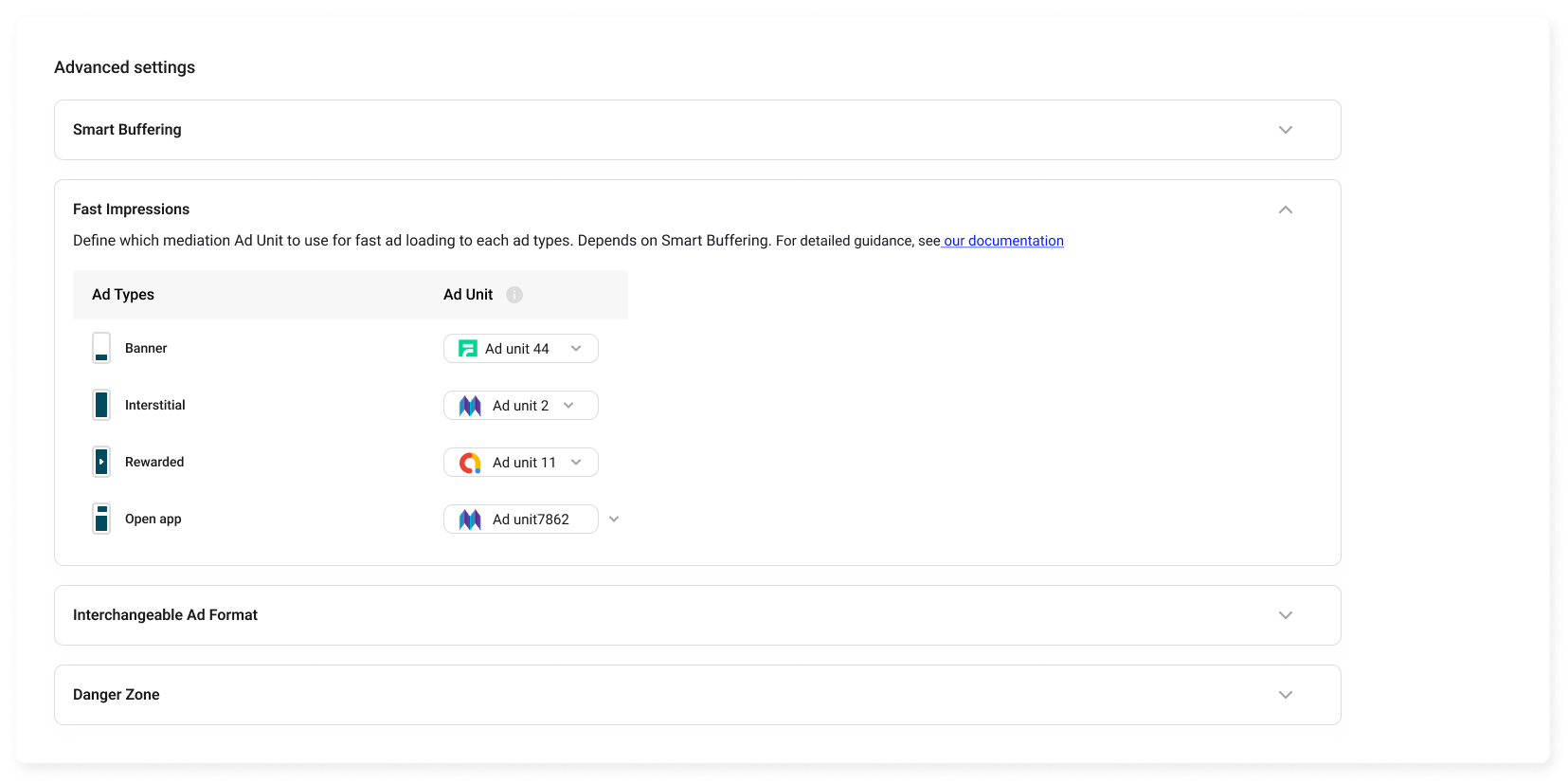
Task: Expand the Interchangeable Ad Format section
Action: pyautogui.click(x=1285, y=615)
